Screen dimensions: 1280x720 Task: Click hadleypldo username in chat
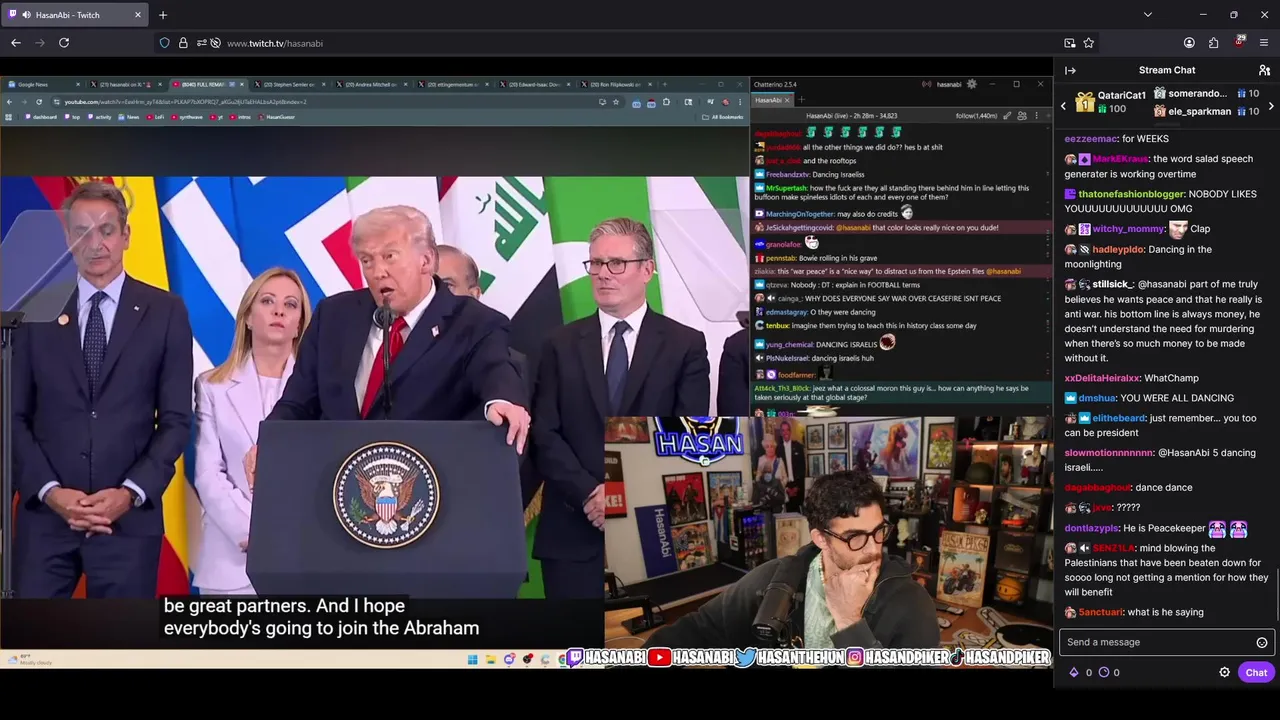[x=1117, y=250]
